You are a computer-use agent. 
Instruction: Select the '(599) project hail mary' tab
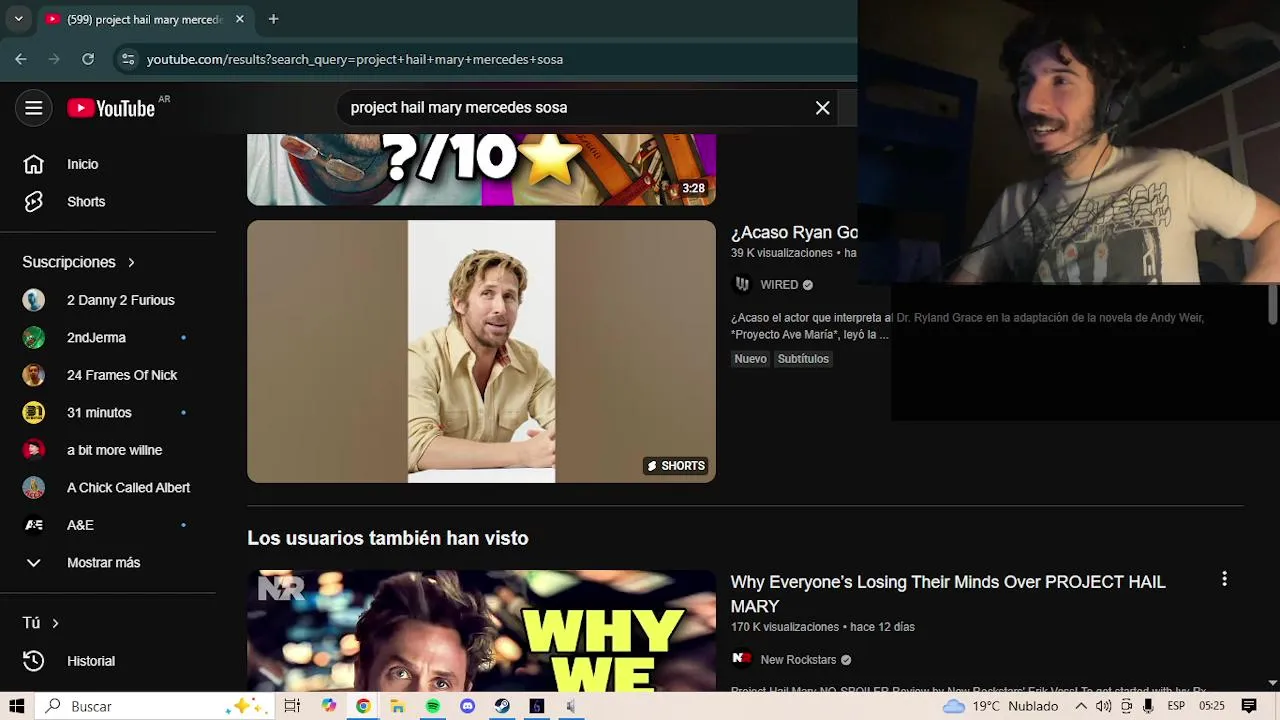(144, 19)
